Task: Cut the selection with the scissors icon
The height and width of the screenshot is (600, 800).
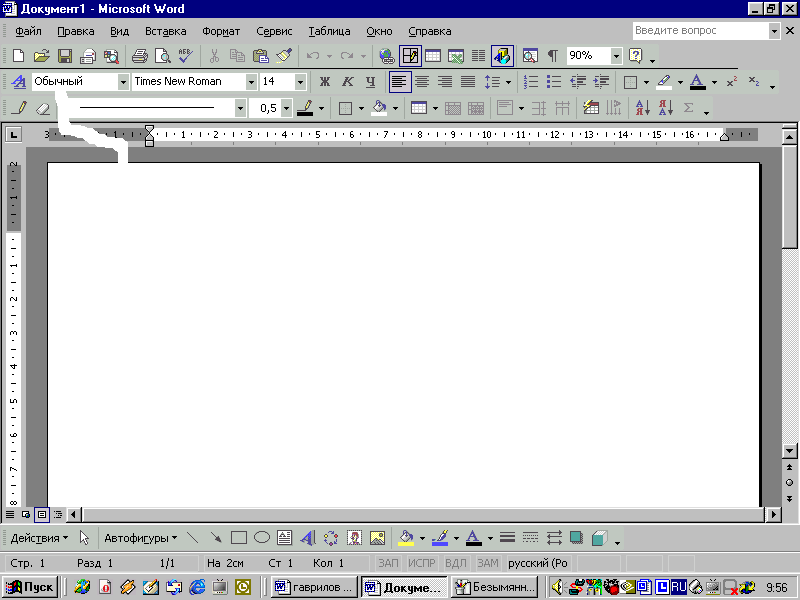Action: click(x=214, y=55)
